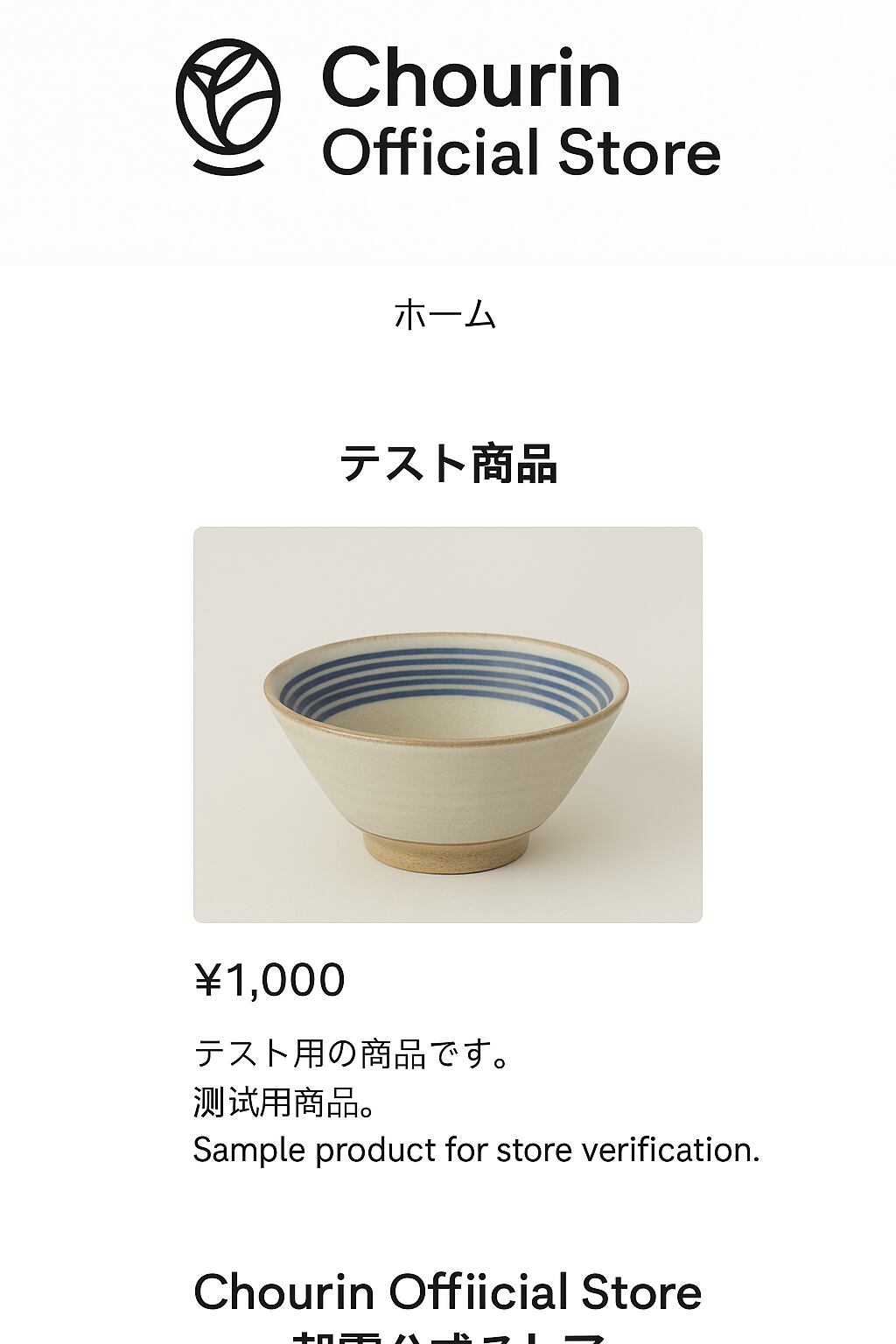Image resolution: width=896 pixels, height=1344 pixels.
Task: Click the word "Official" in header logo
Action: tap(430, 152)
